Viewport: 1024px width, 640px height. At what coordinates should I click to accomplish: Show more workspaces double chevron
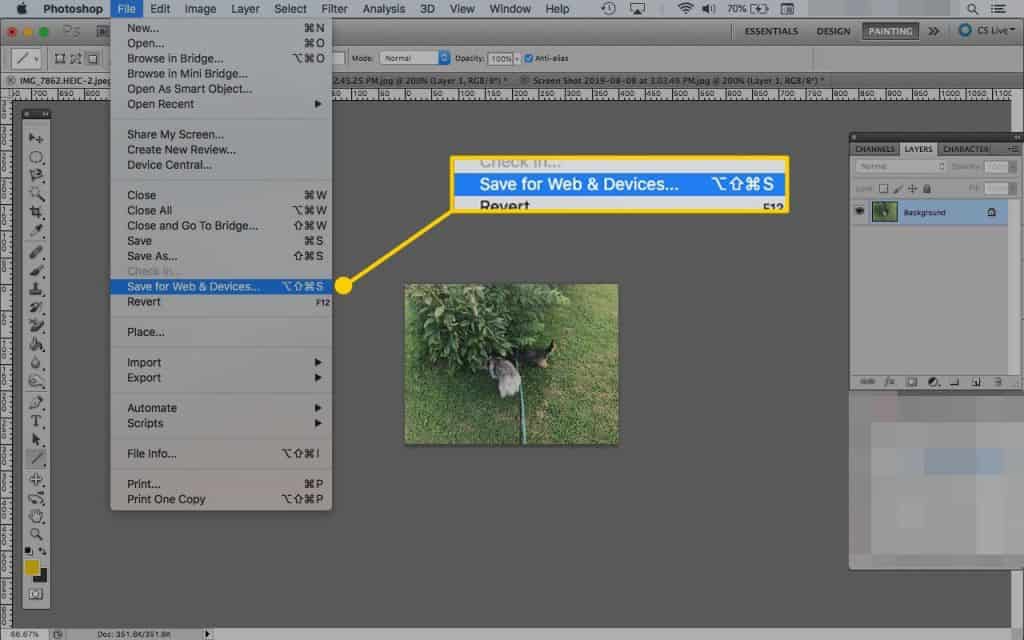click(x=934, y=31)
